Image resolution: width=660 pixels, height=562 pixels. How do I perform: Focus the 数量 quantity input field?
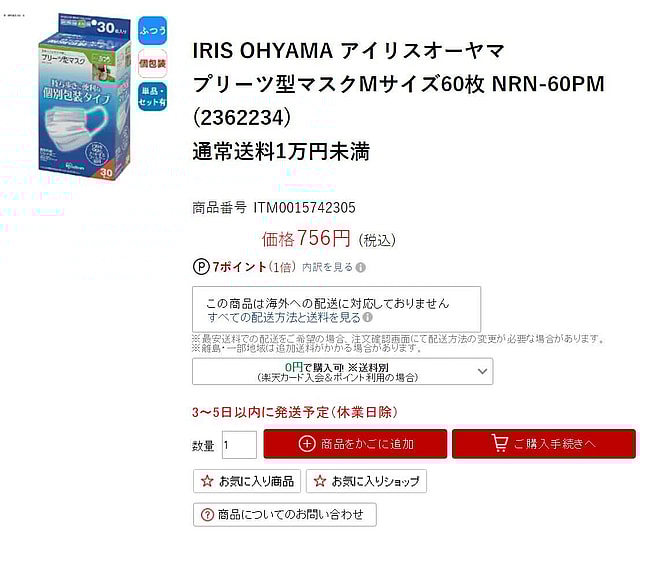(x=239, y=445)
